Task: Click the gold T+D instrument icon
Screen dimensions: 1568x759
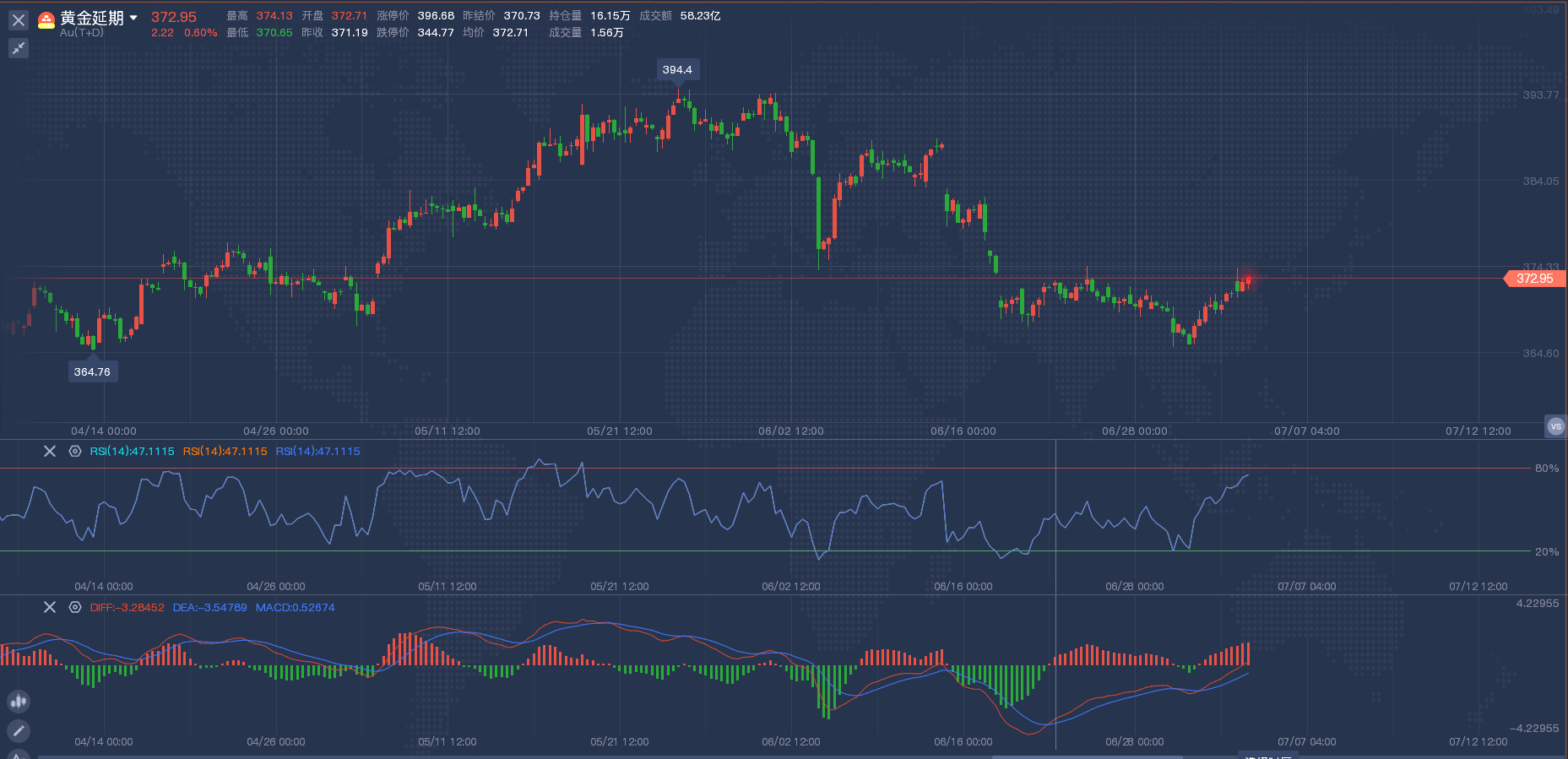Action: tap(46, 20)
